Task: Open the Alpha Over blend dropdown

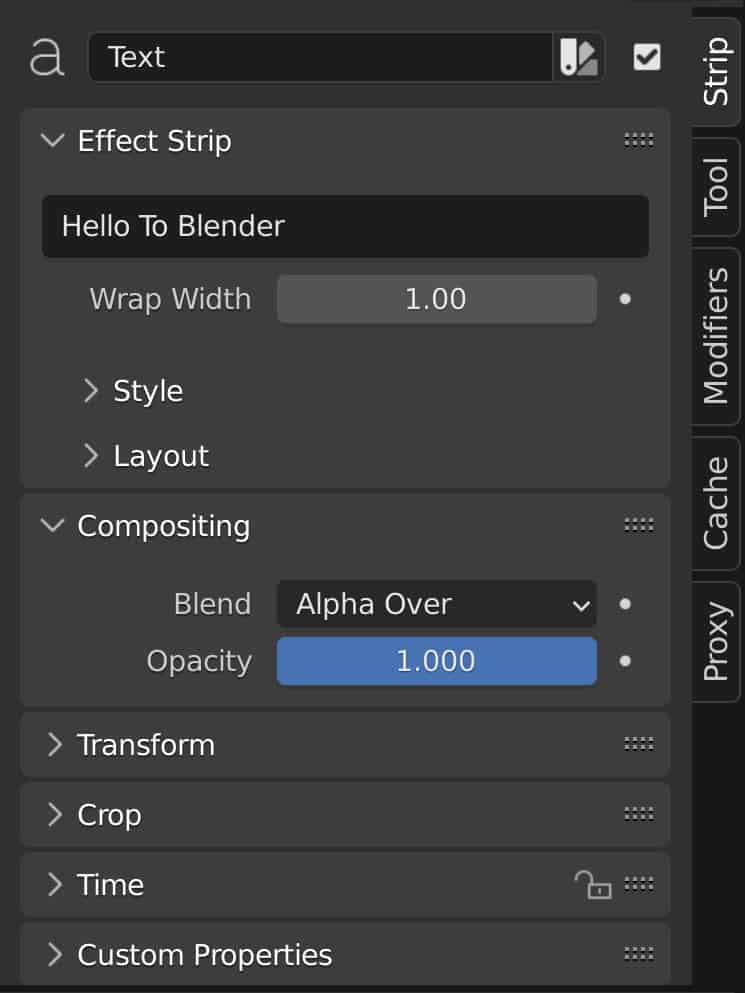Action: (x=436, y=603)
